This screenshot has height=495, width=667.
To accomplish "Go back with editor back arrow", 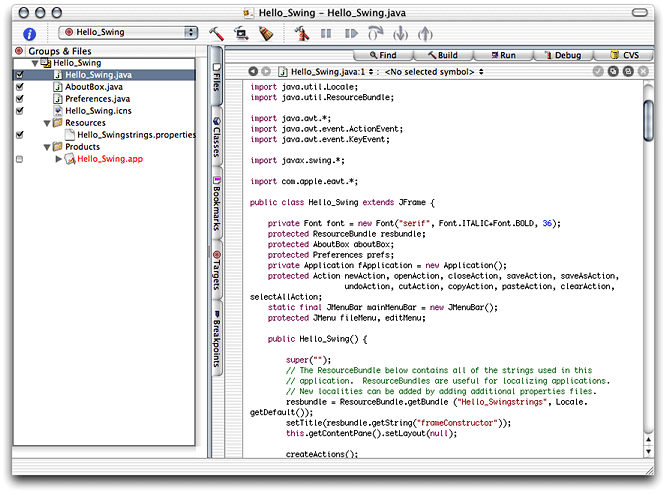I will [x=253, y=71].
